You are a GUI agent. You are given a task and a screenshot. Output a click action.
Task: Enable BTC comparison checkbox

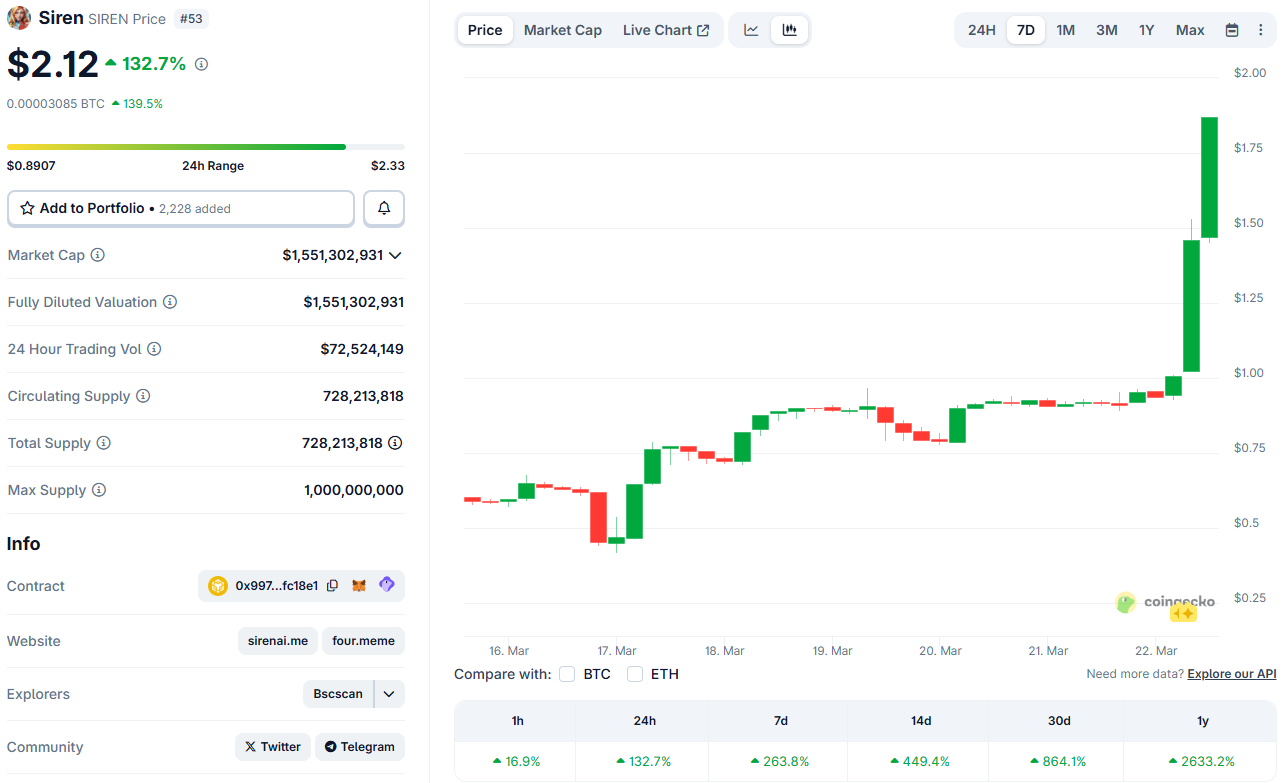(567, 674)
